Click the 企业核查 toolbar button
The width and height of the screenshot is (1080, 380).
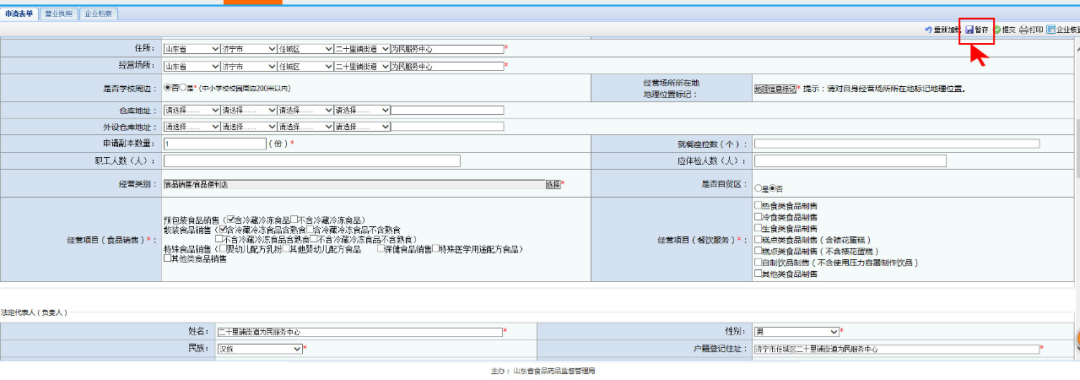point(1063,30)
